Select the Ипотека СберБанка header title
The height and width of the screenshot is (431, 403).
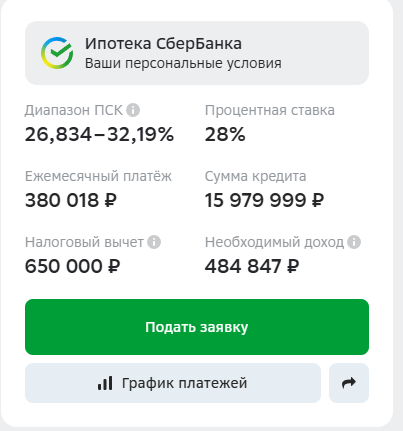[163, 44]
